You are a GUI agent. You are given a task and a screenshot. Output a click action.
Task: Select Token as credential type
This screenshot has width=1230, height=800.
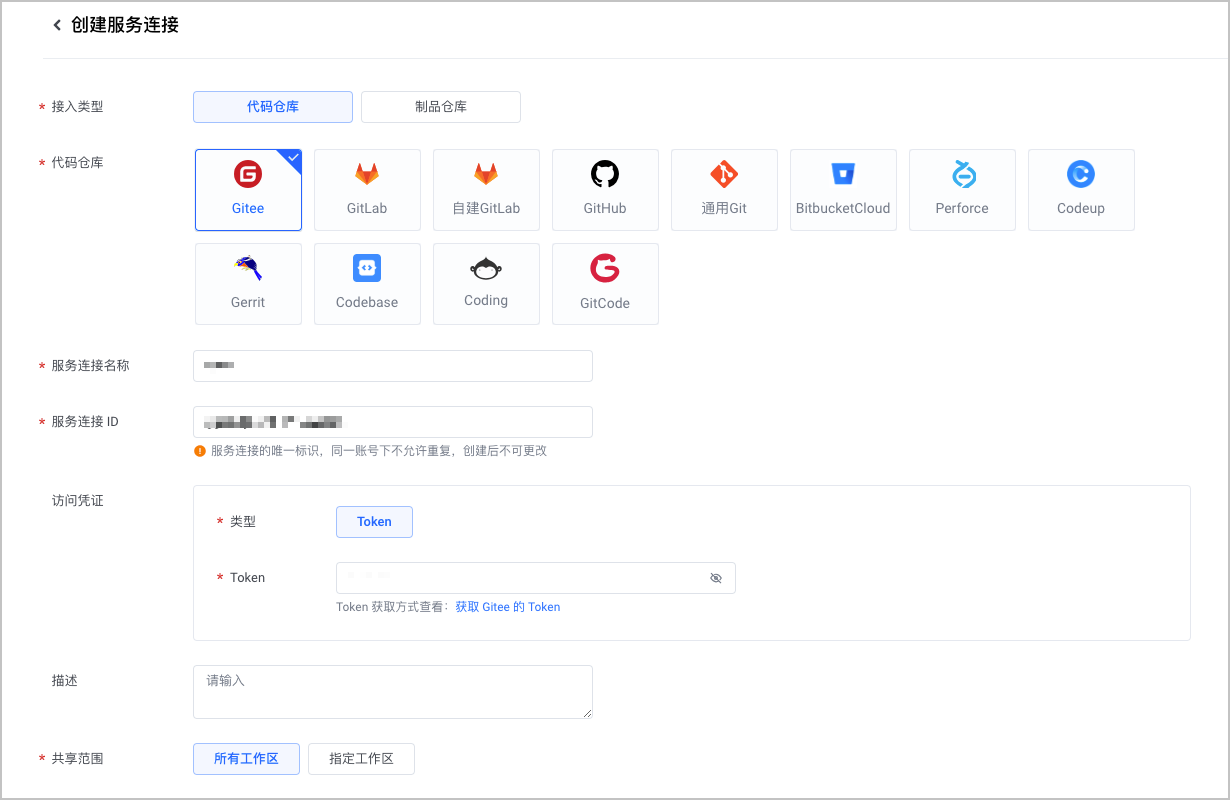click(374, 522)
